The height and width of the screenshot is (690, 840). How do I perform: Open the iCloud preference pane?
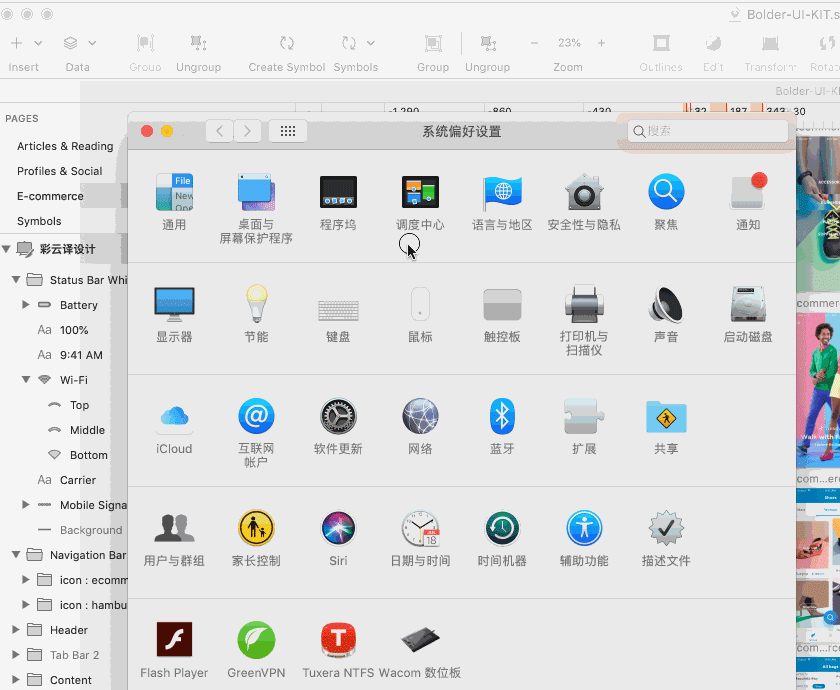pos(174,416)
